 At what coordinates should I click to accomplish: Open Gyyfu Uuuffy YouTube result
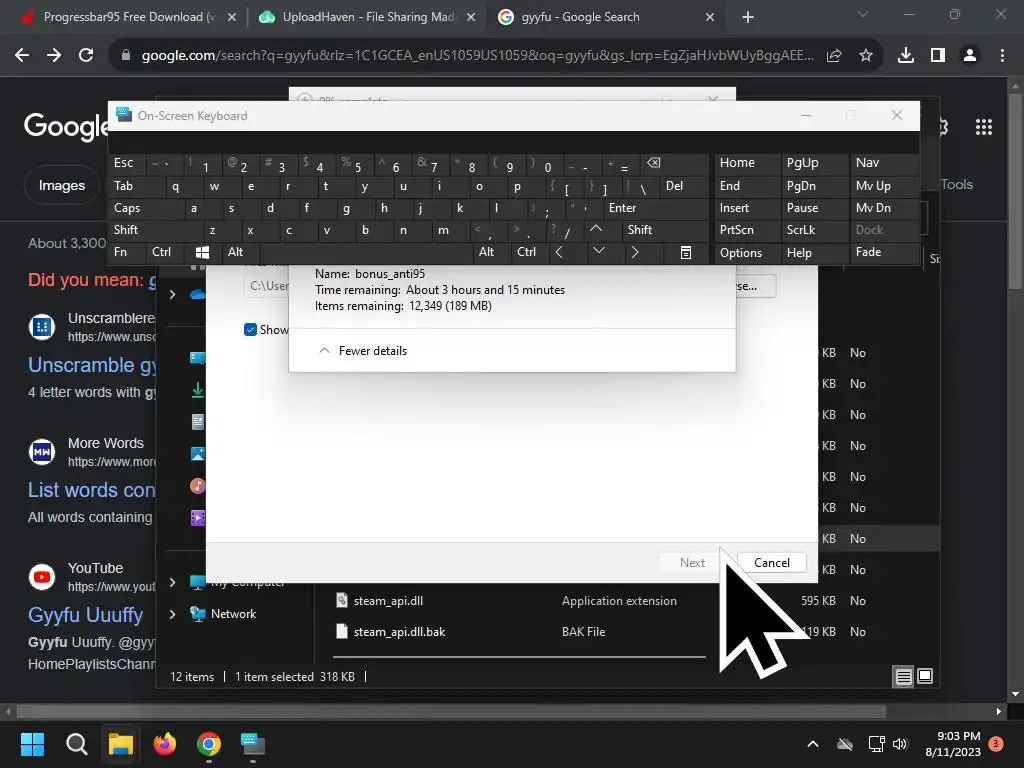pos(85,615)
